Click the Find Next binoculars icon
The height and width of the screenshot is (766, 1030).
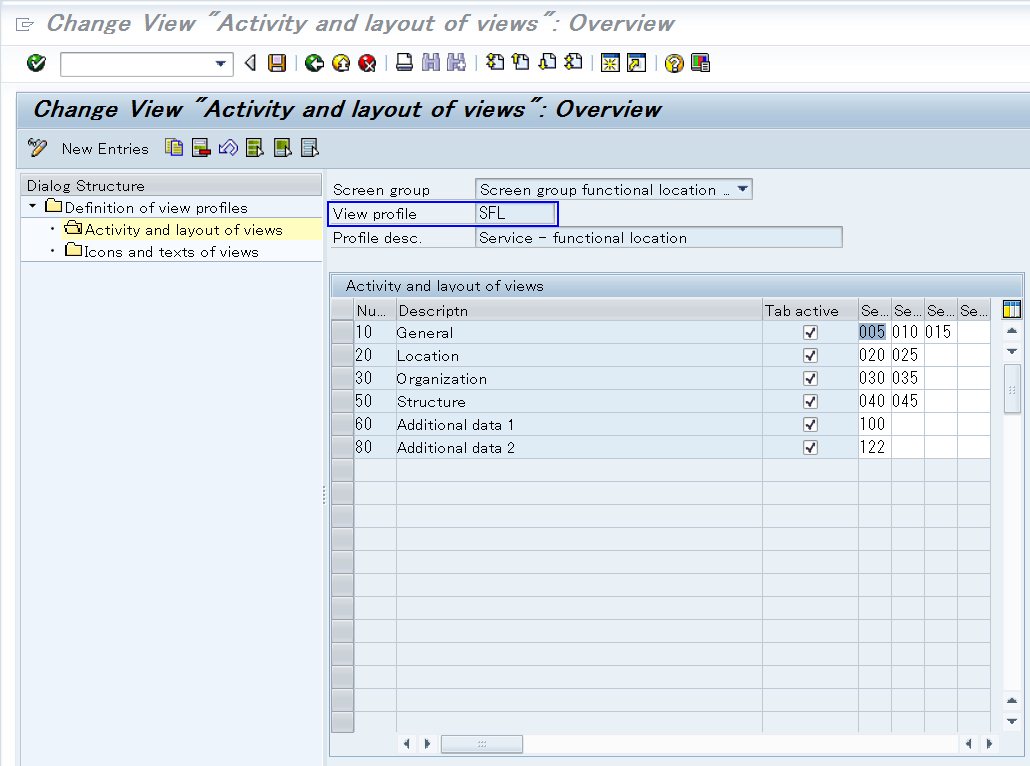457,63
